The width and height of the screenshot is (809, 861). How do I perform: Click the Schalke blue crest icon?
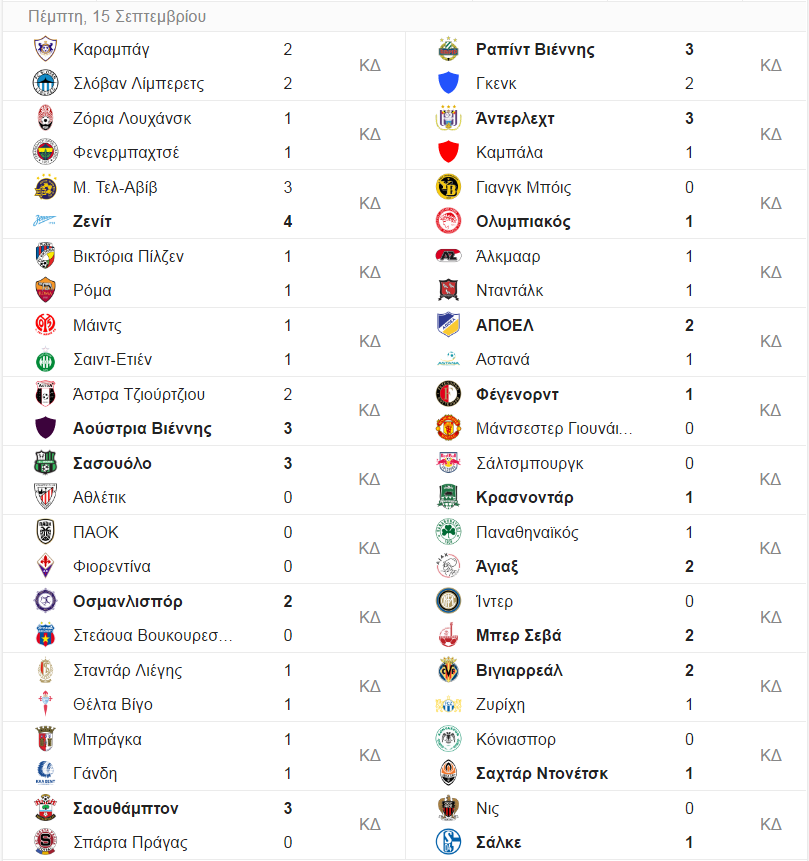[448, 842]
